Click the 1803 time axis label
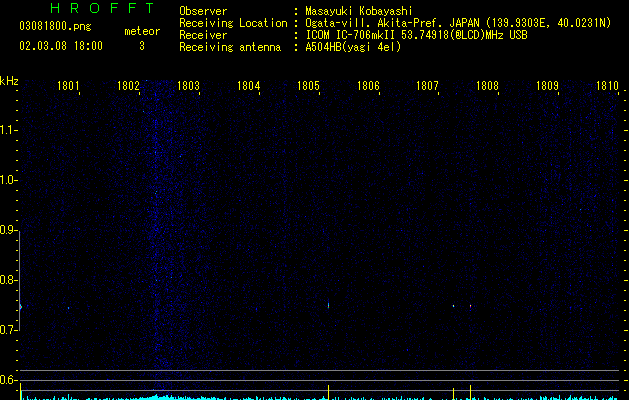 tap(188, 86)
